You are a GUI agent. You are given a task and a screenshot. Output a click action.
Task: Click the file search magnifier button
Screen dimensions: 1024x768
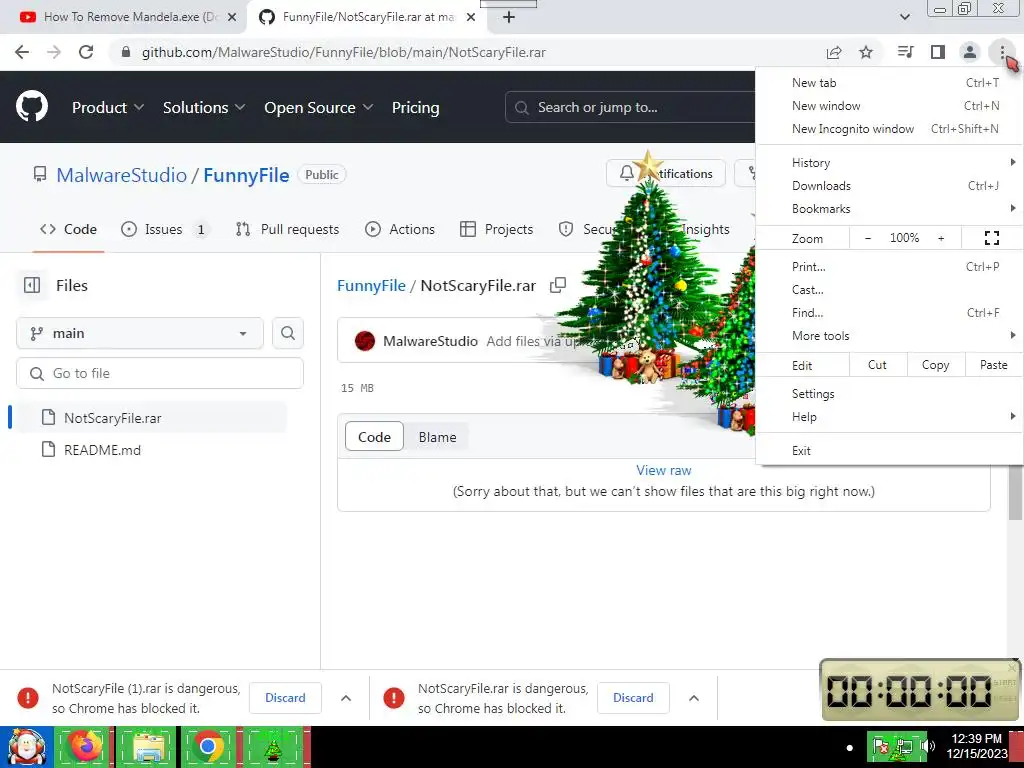(288, 333)
